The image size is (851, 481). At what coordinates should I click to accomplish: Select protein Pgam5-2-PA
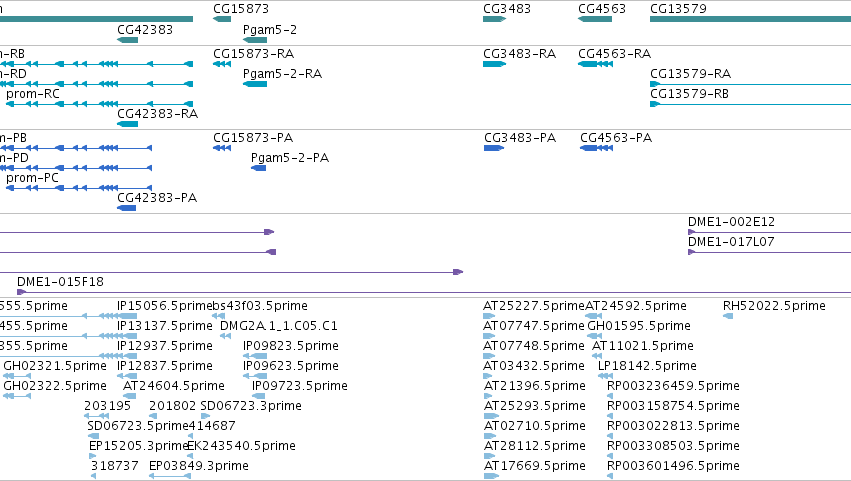click(258, 168)
